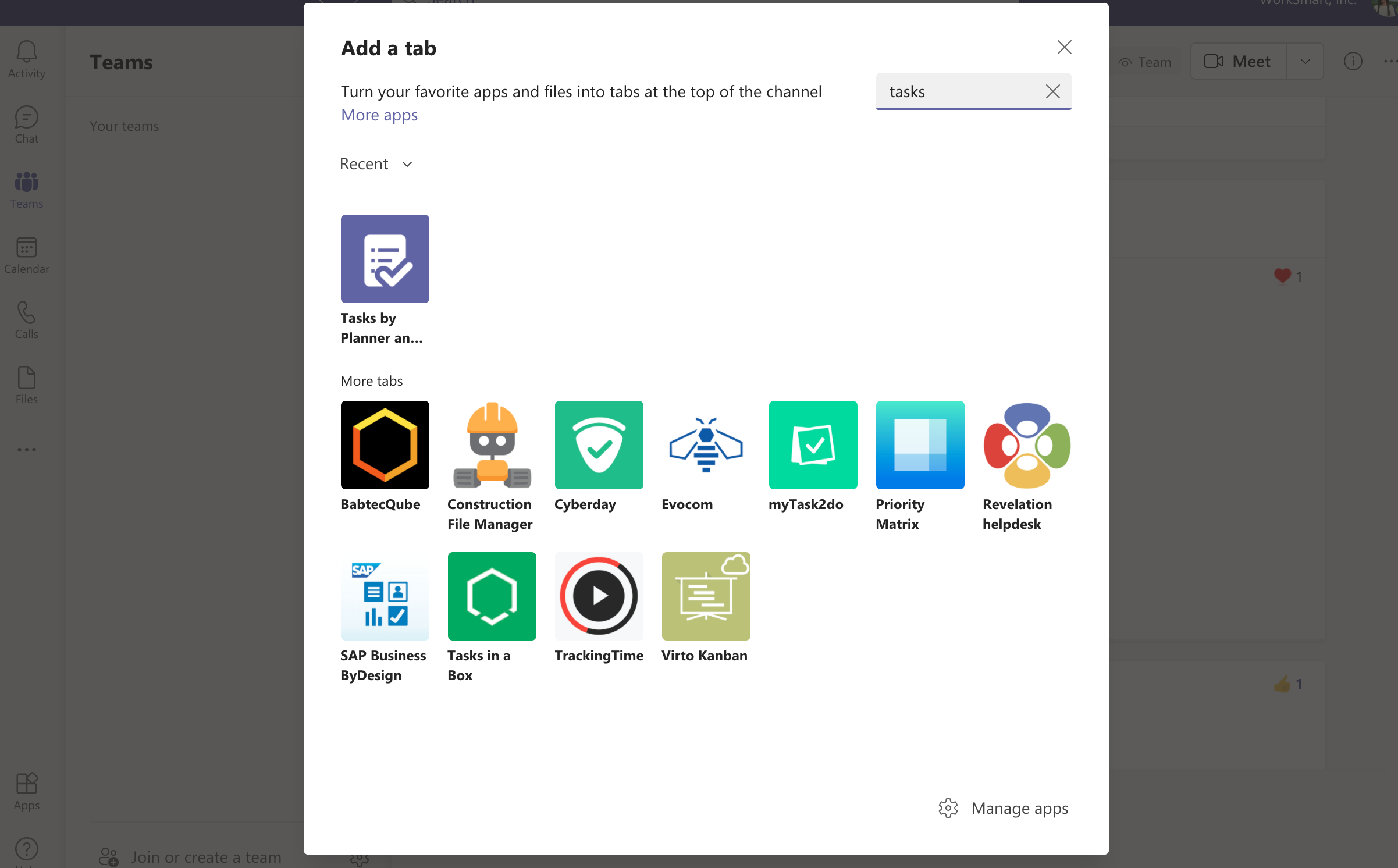The image size is (1398, 868).
Task: Choose the Revelation helpdesk app
Action: [1027, 445]
